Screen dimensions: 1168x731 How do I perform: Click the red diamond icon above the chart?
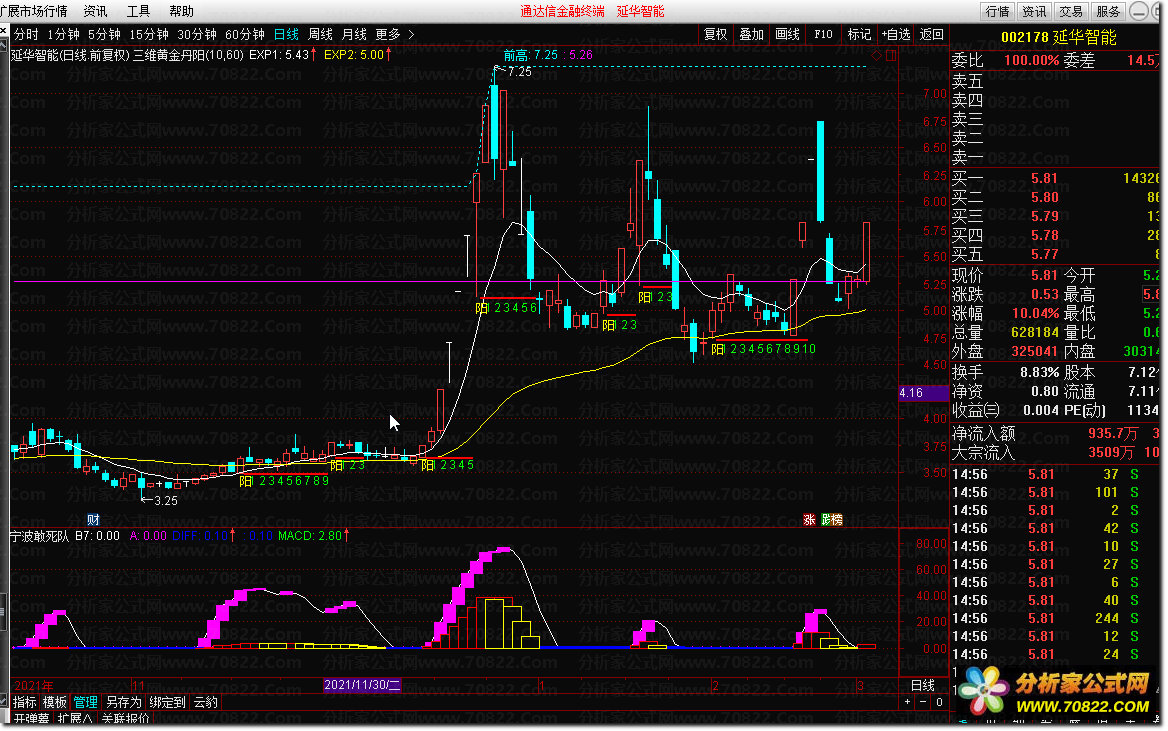(877, 55)
